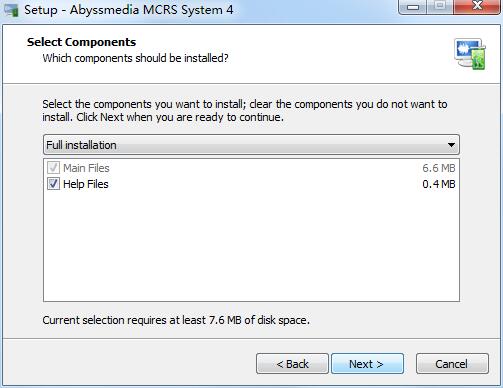Return with the Back button
503x388 pixels.
[x=292, y=364]
